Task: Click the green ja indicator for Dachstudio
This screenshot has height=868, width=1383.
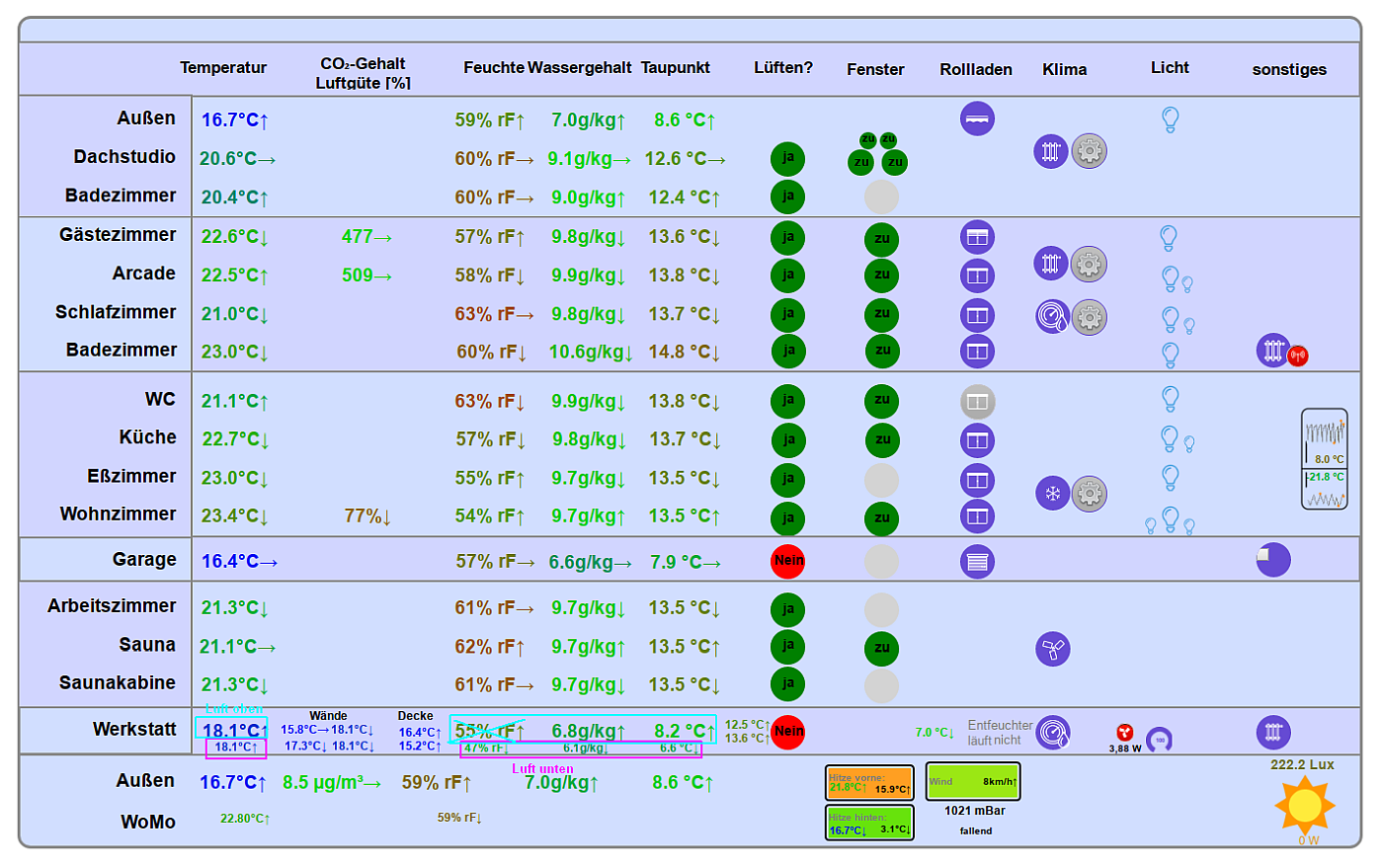Action: [788, 158]
